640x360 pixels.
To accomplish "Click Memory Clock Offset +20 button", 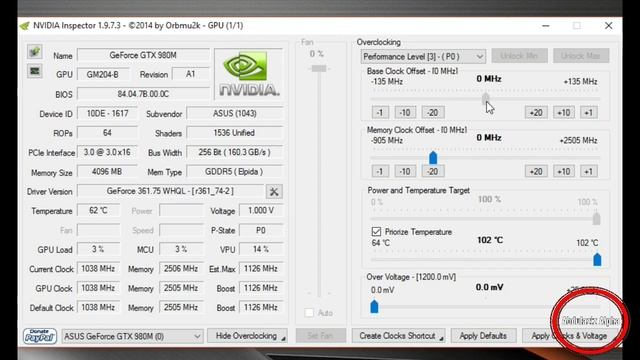I will click(x=536, y=171).
